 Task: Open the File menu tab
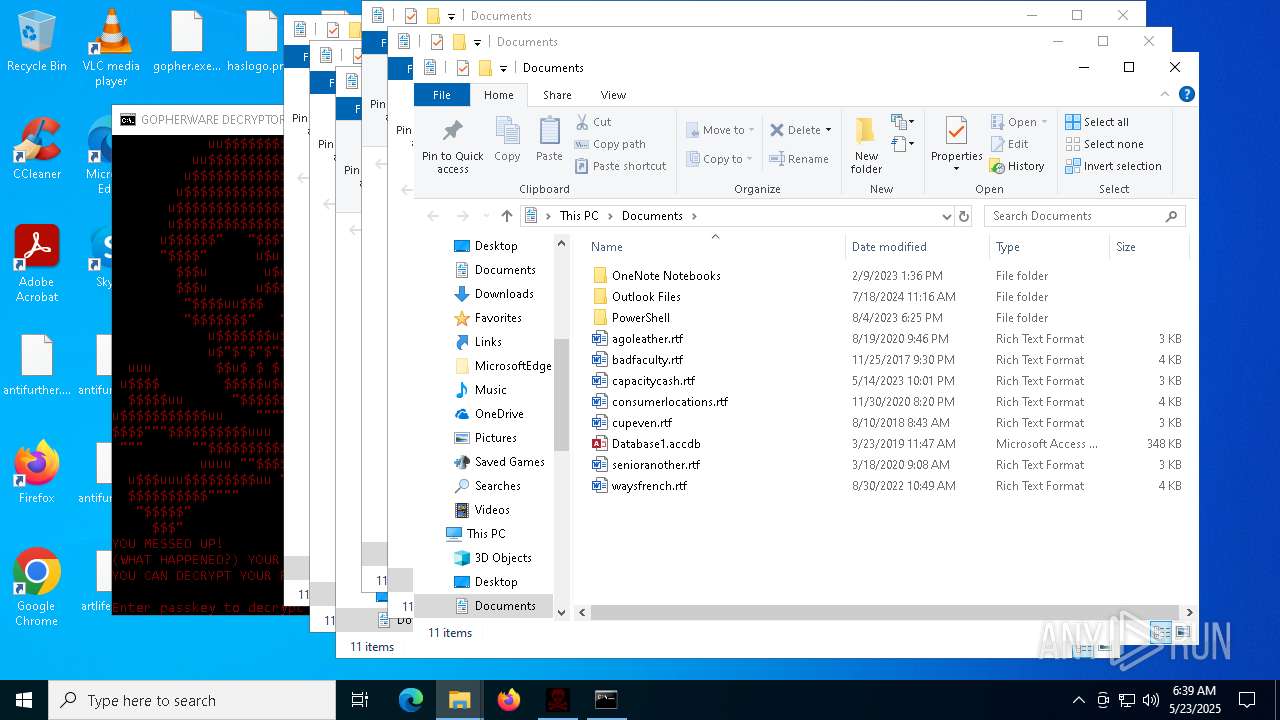(x=441, y=95)
